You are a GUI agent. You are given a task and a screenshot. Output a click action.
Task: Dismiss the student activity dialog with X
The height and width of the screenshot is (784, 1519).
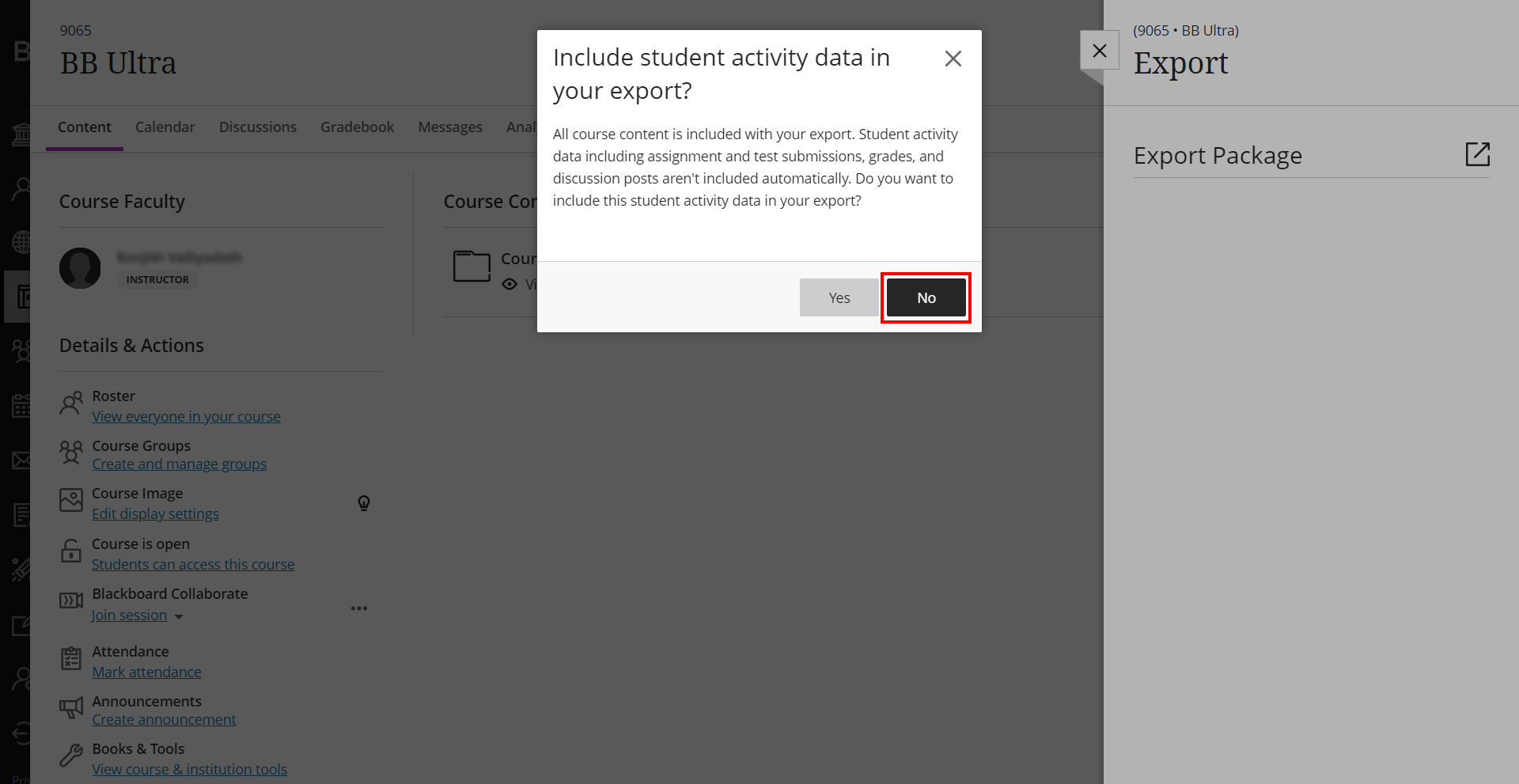(x=953, y=59)
